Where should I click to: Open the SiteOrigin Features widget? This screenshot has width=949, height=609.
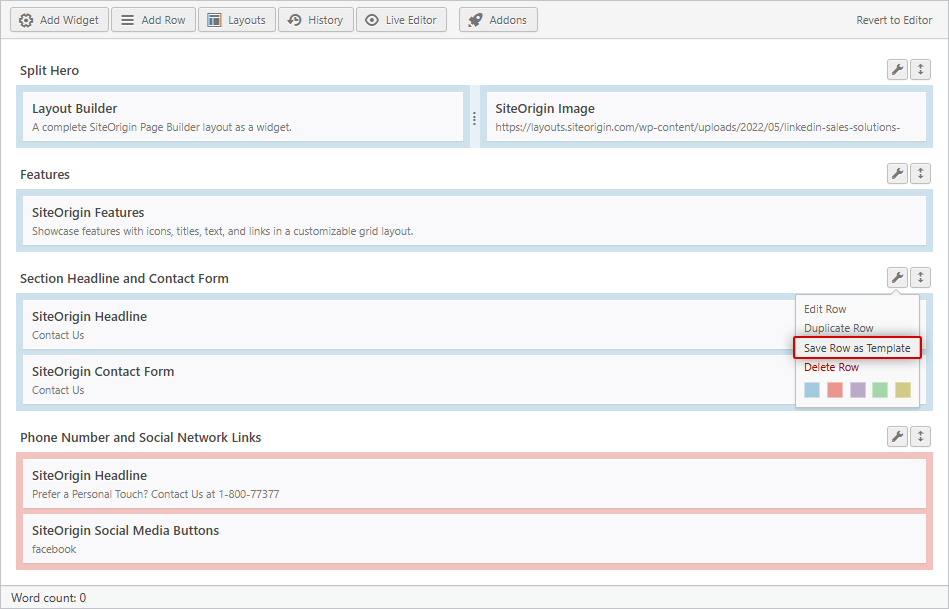[474, 221]
